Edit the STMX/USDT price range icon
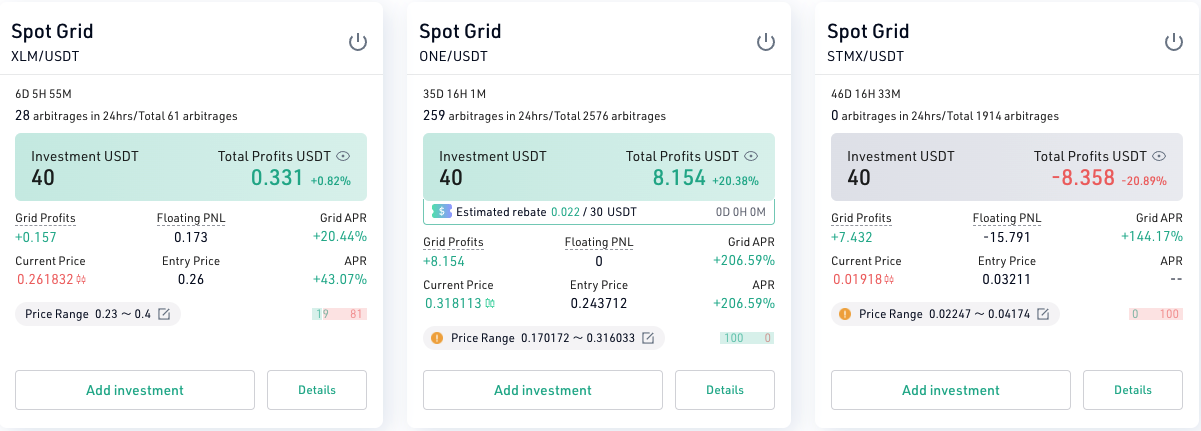The width and height of the screenshot is (1201, 431). (x=1043, y=314)
